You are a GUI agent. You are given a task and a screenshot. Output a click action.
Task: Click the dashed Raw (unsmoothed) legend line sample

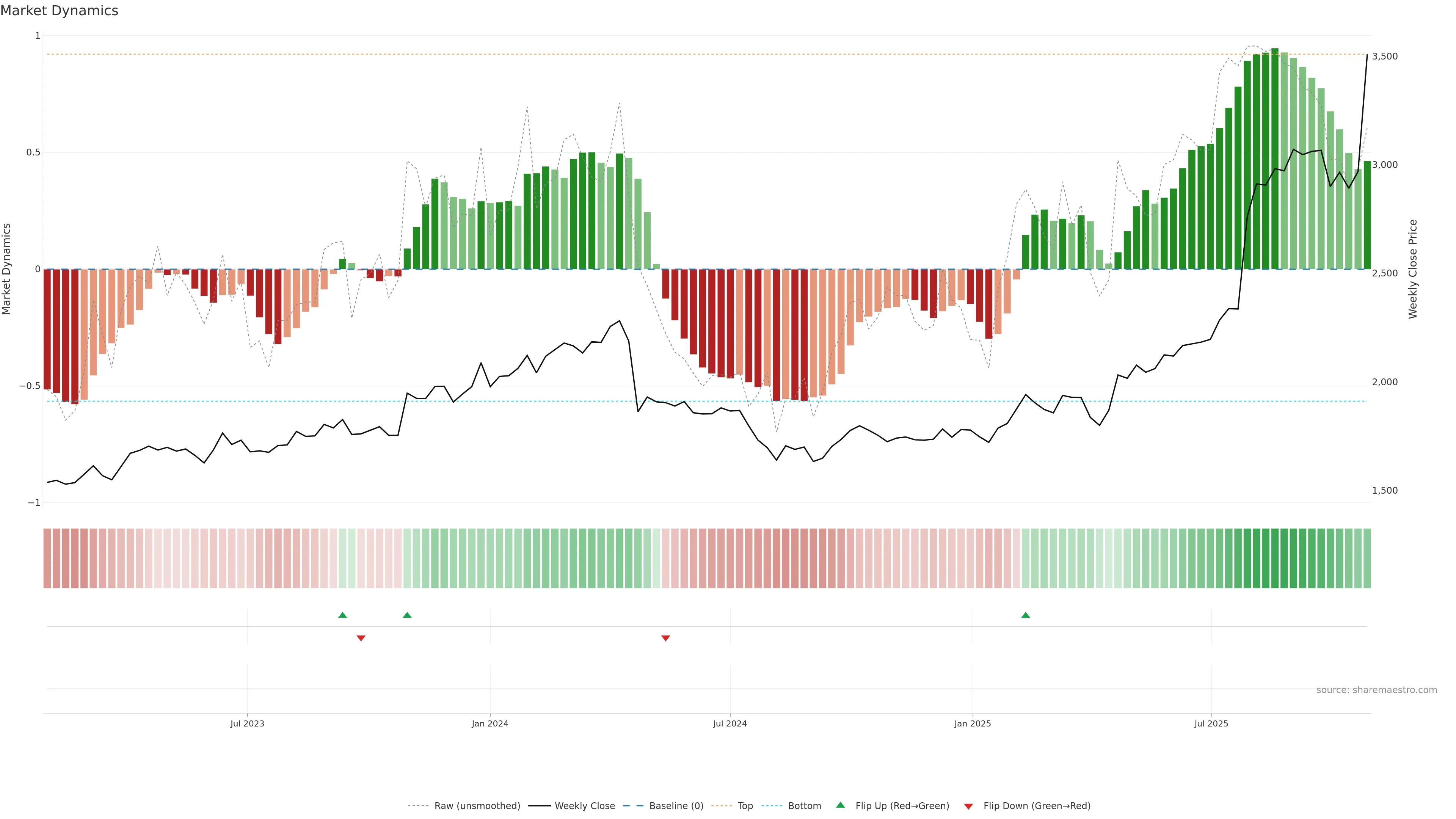418,806
